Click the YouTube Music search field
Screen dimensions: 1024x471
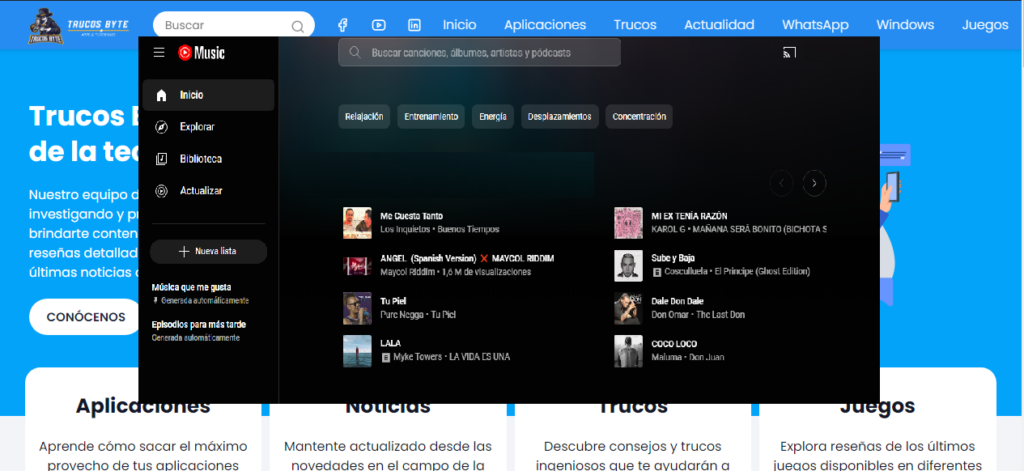(x=479, y=52)
